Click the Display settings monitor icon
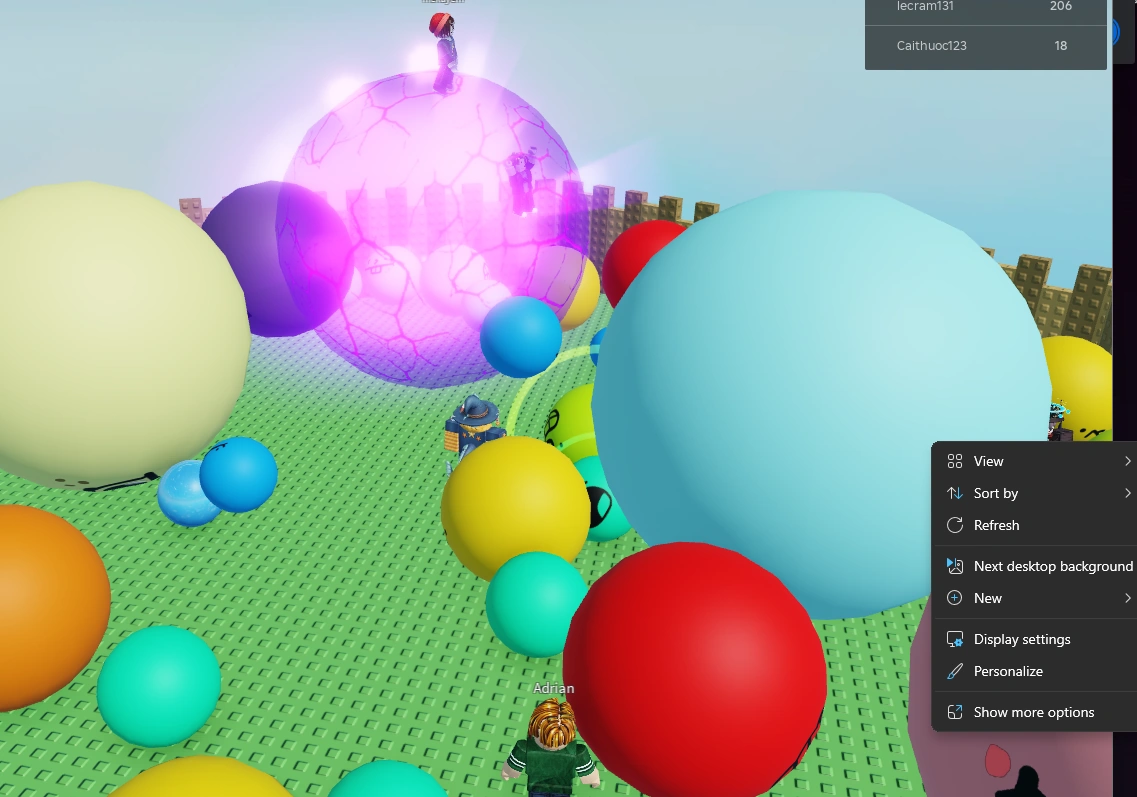The height and width of the screenshot is (797, 1137). (955, 639)
